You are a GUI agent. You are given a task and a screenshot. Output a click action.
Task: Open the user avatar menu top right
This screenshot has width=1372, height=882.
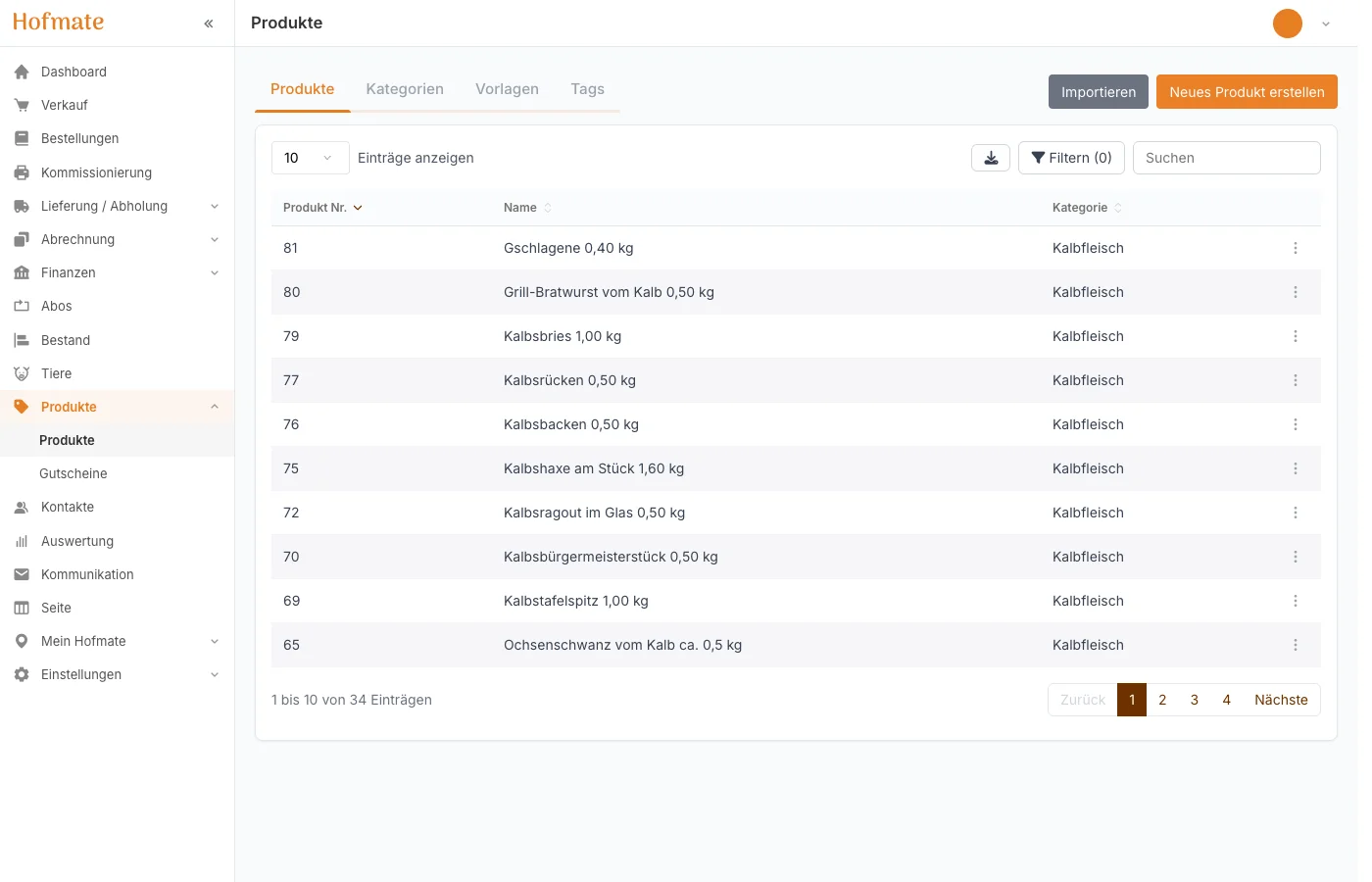click(1287, 23)
